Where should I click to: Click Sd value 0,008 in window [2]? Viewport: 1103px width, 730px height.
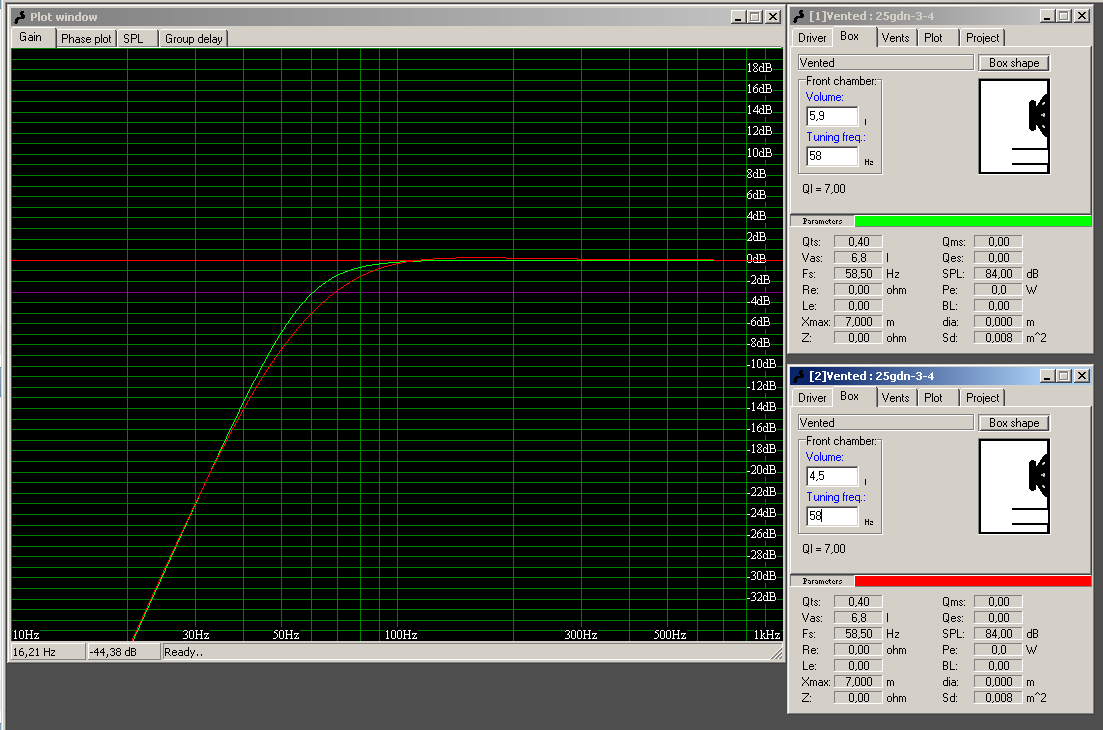click(998, 698)
